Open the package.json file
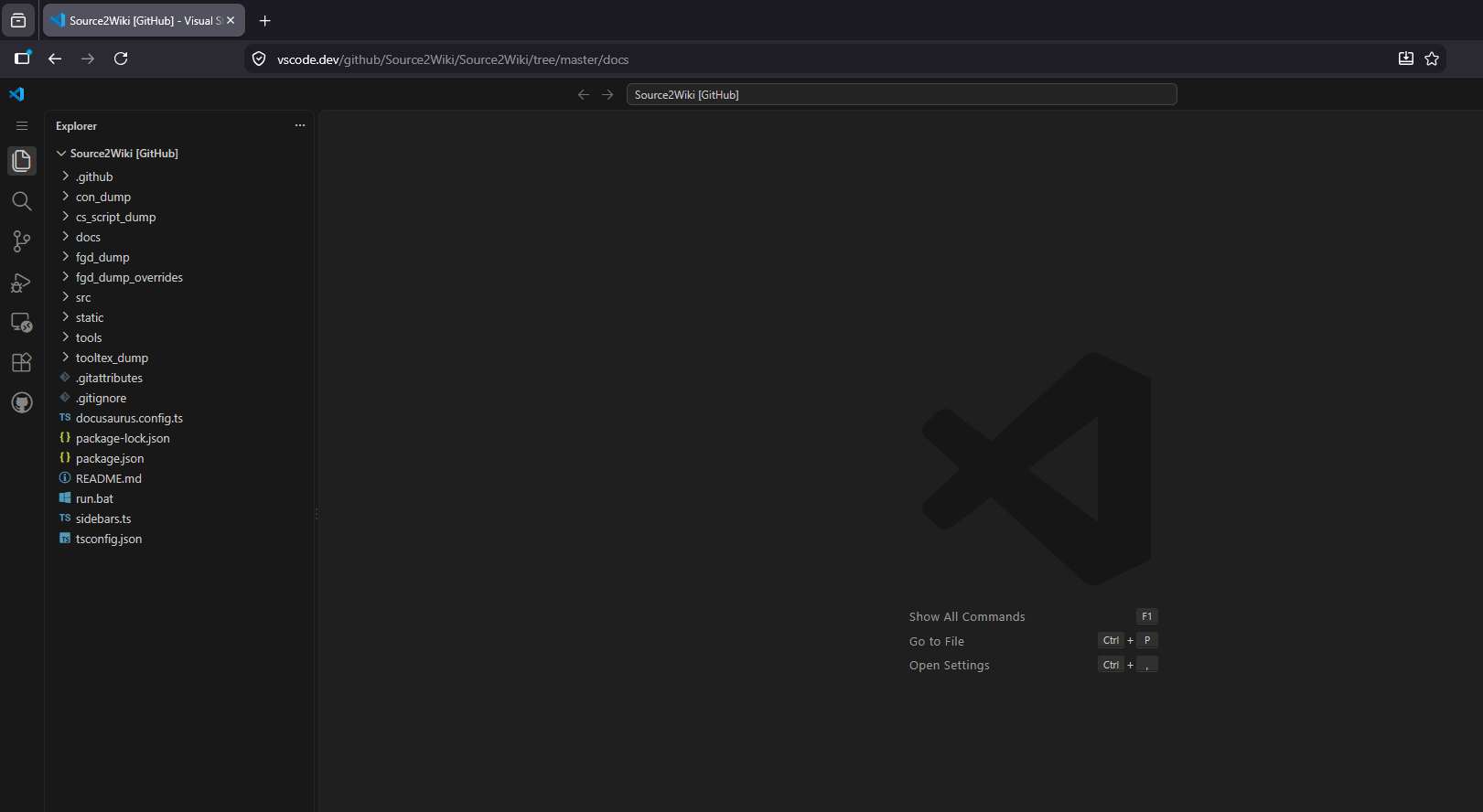The height and width of the screenshot is (812, 1483). click(179, 458)
